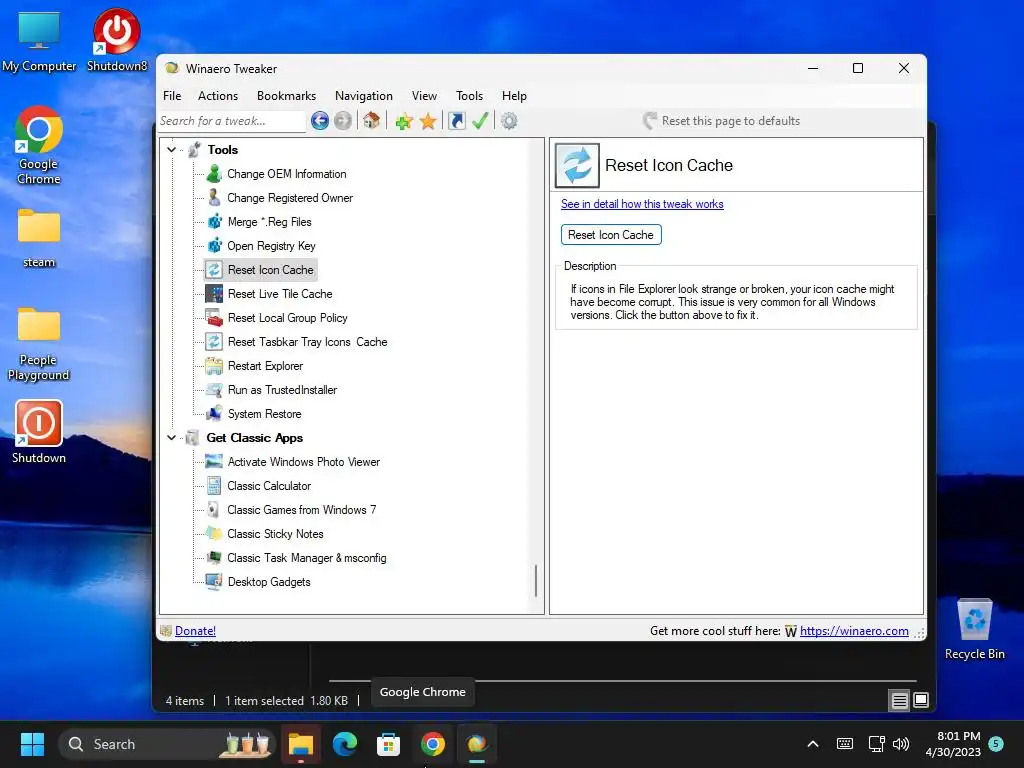Click the Merge *.Reg Files icon
The height and width of the screenshot is (768, 1024).
pos(214,222)
